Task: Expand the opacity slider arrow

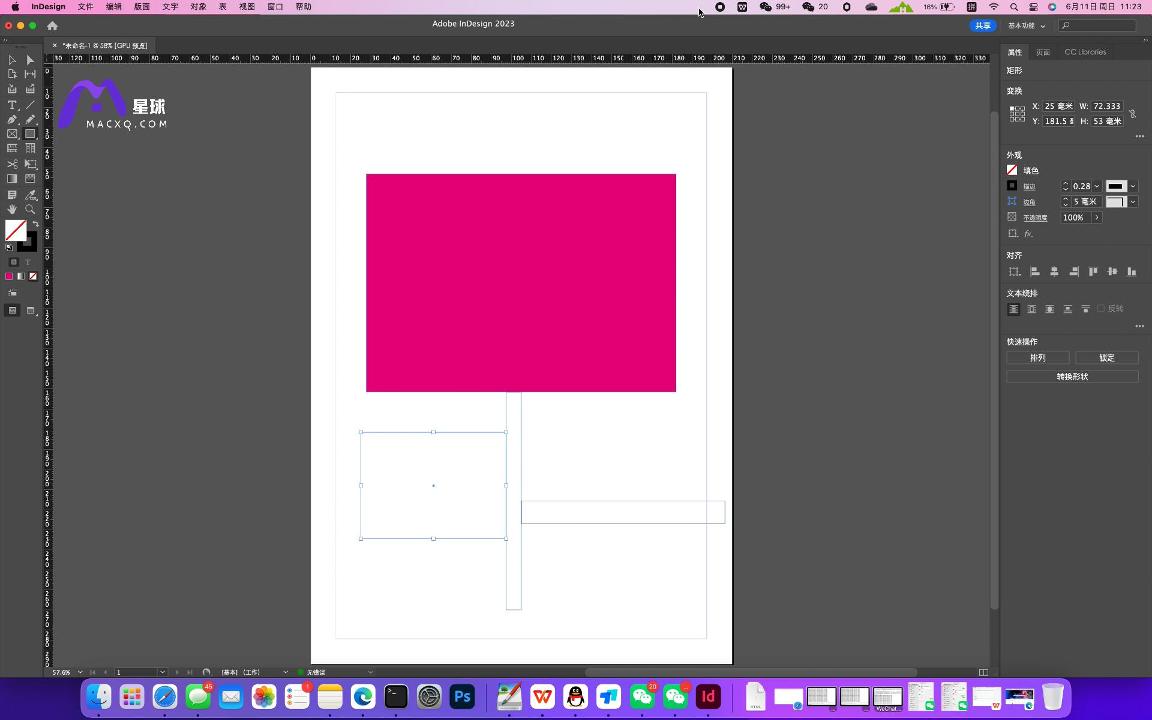Action: (x=1097, y=217)
